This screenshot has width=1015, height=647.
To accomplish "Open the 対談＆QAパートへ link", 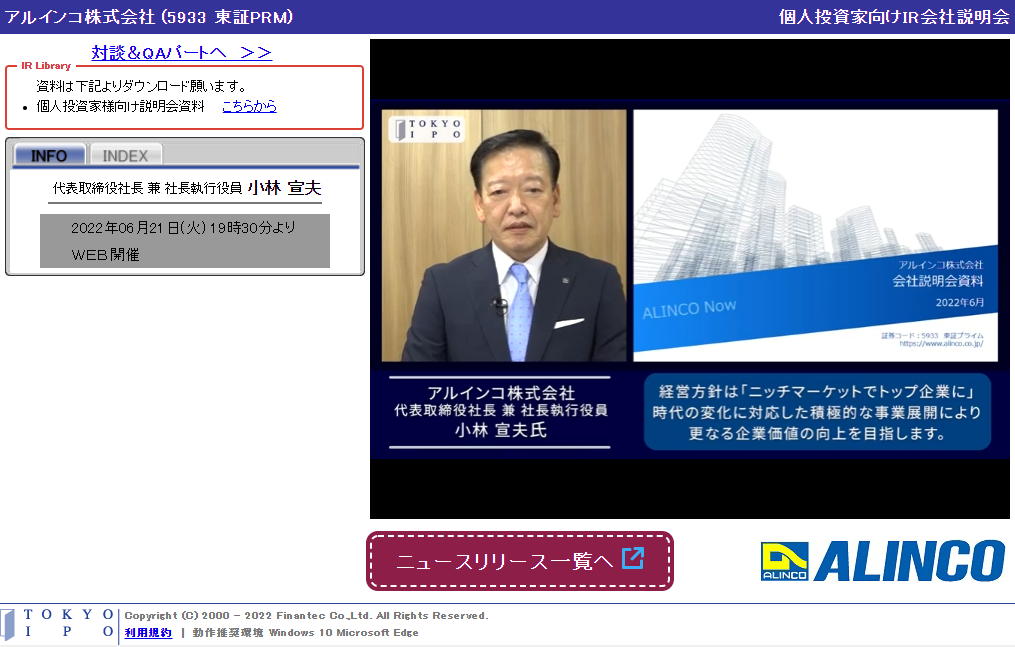I will tap(181, 52).
